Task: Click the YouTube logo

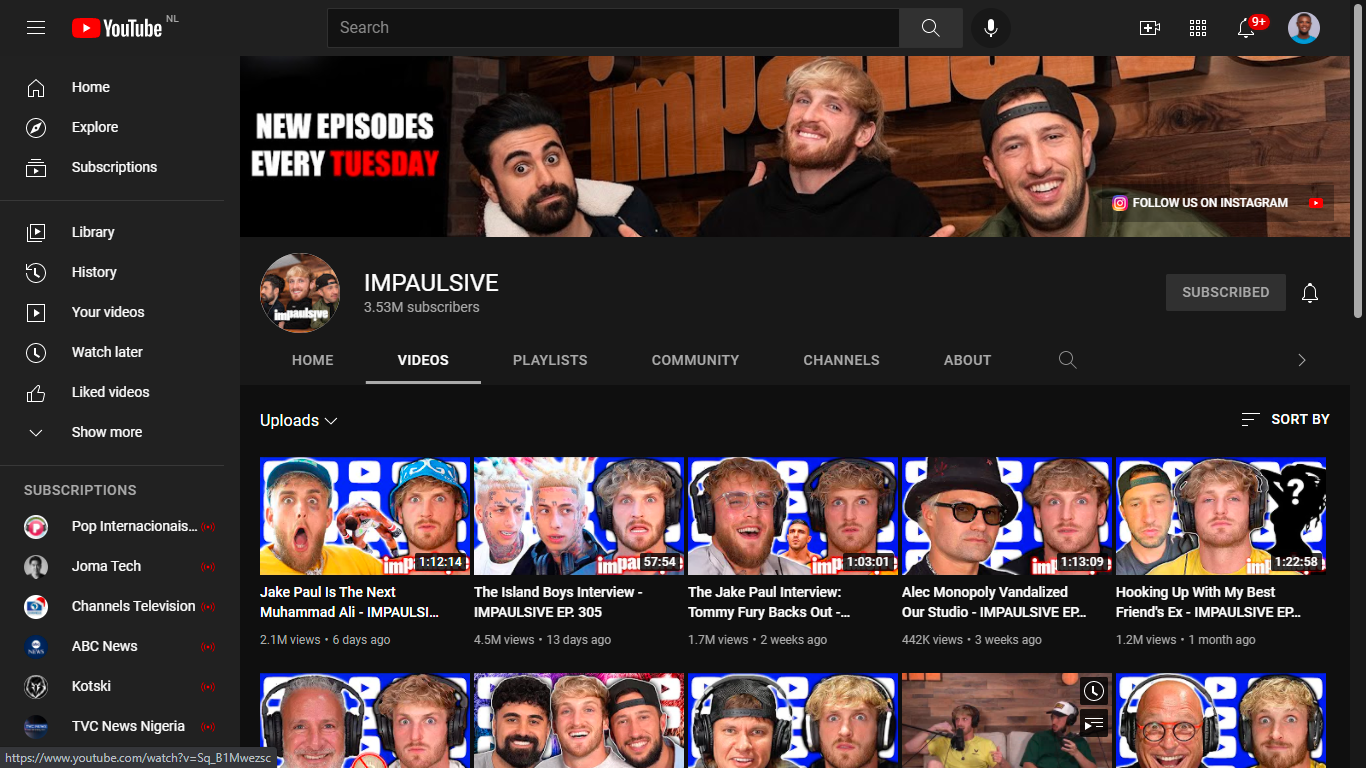Action: 117,28
